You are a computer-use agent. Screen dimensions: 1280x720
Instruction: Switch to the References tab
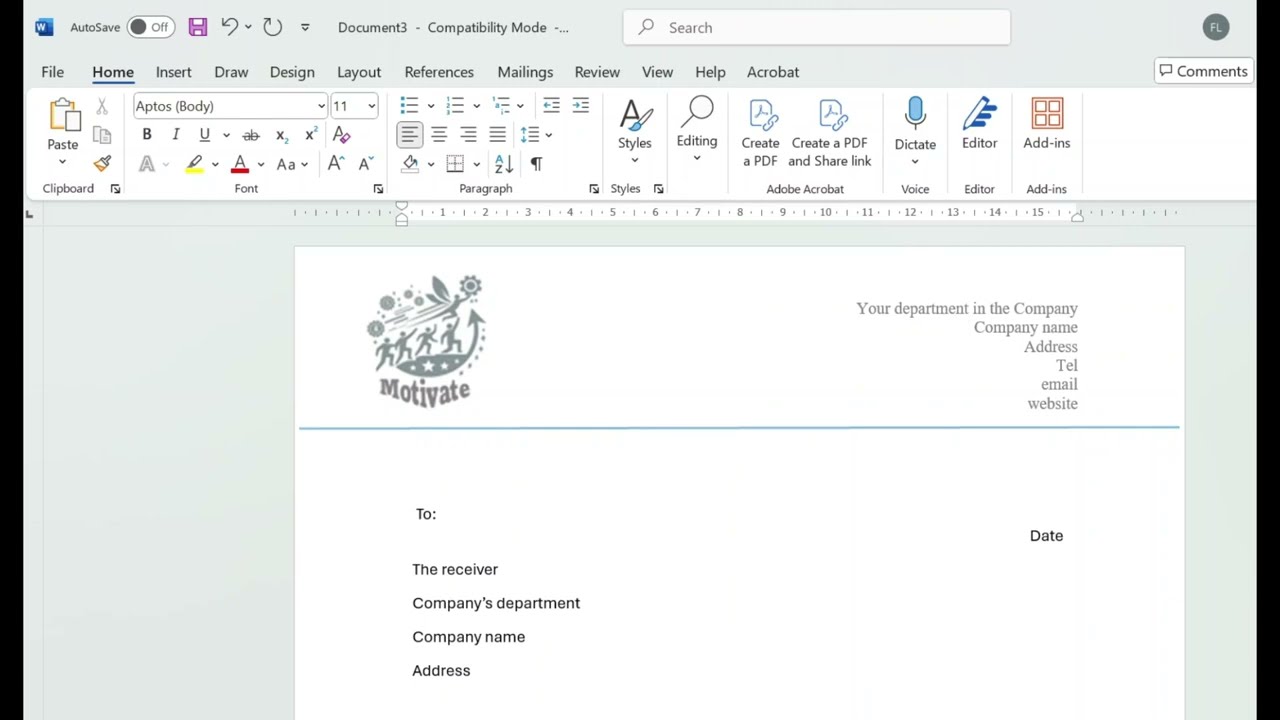click(439, 72)
